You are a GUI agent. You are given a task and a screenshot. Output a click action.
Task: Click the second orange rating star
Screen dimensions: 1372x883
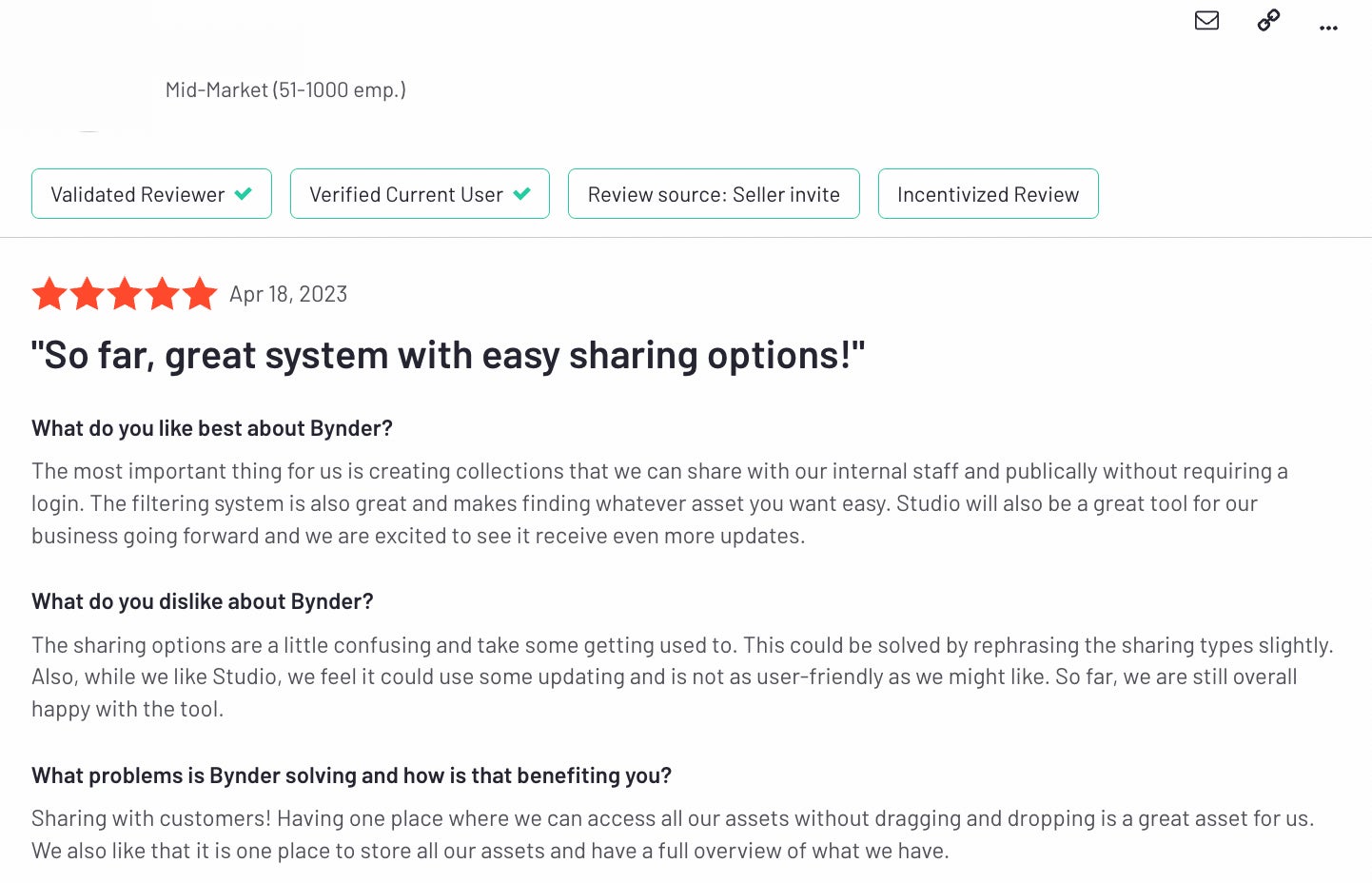pyautogui.click(x=87, y=294)
